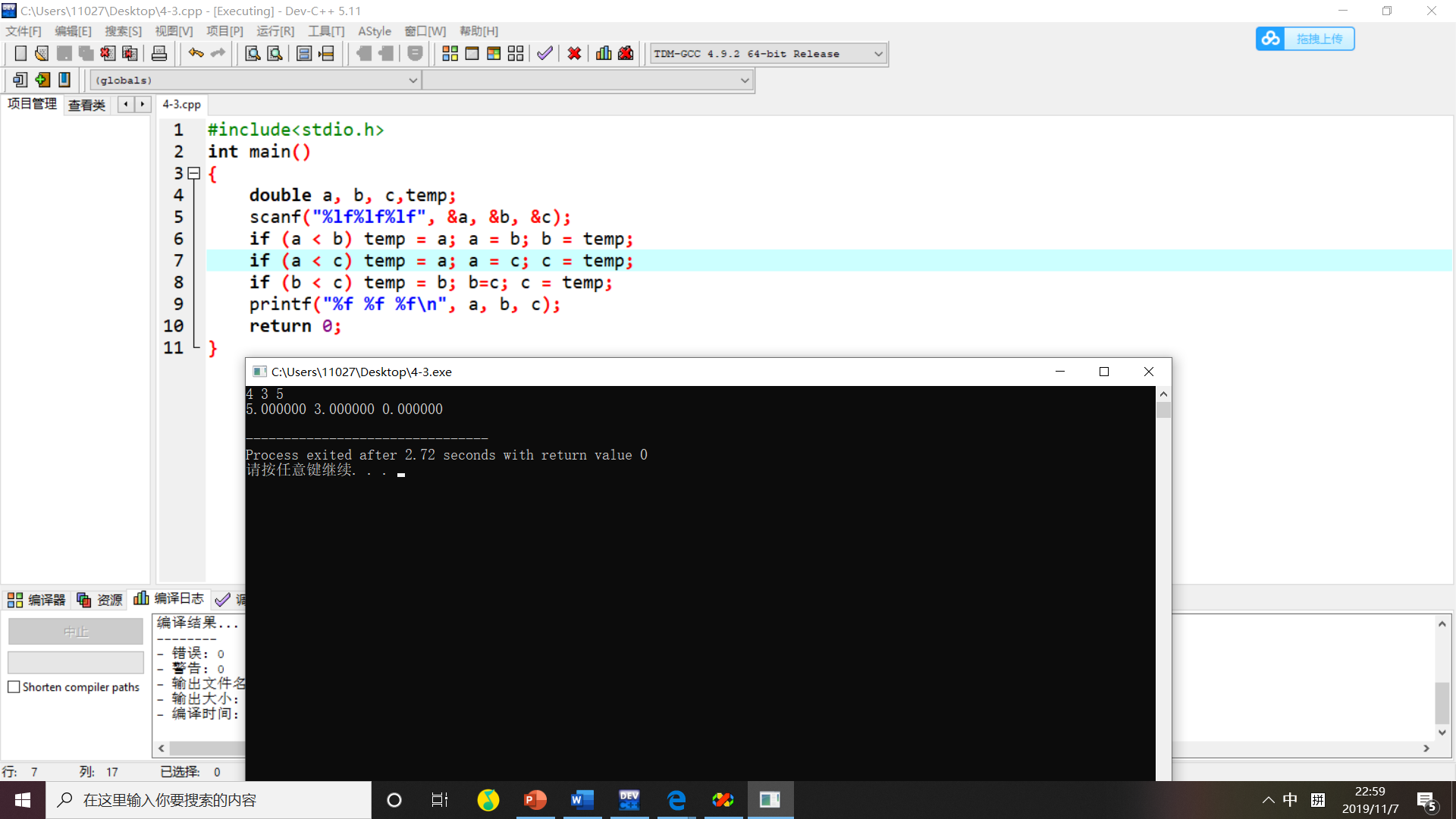Click the Baidu cloud upload button
This screenshot has height=819, width=1456.
(x=1305, y=39)
